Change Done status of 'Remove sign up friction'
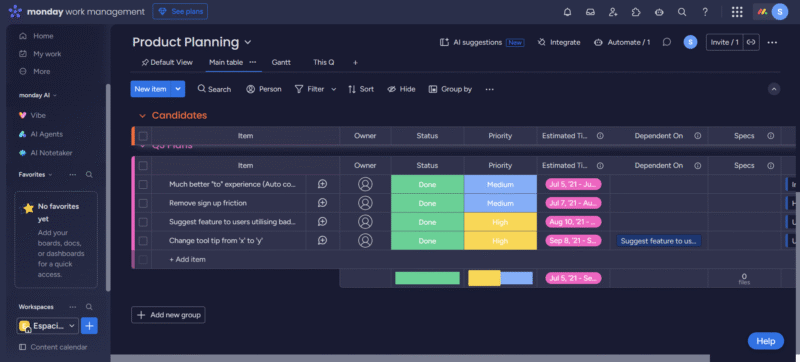Viewport: 800px width, 362px height. [428, 203]
